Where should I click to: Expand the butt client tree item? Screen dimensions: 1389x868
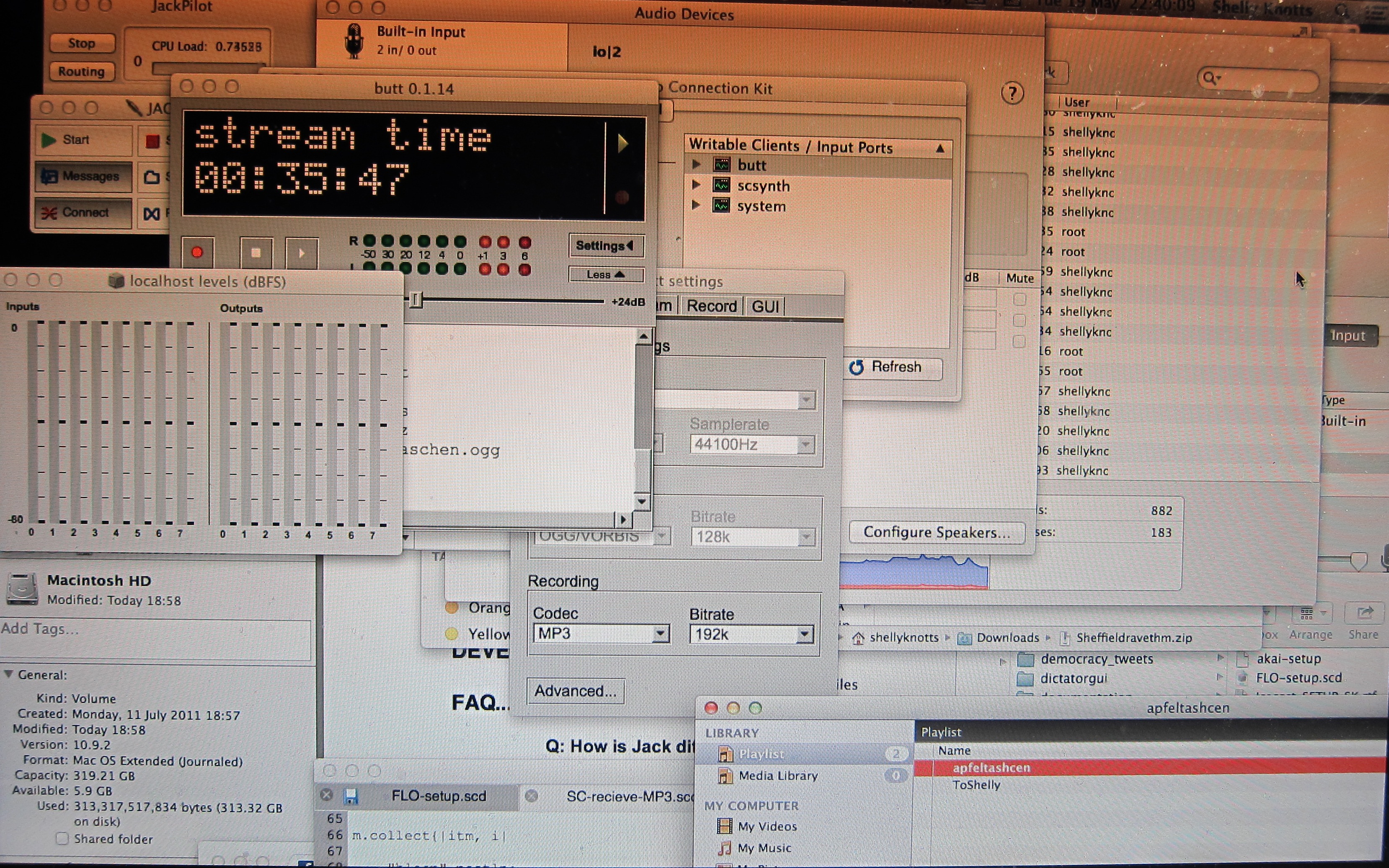(697, 165)
